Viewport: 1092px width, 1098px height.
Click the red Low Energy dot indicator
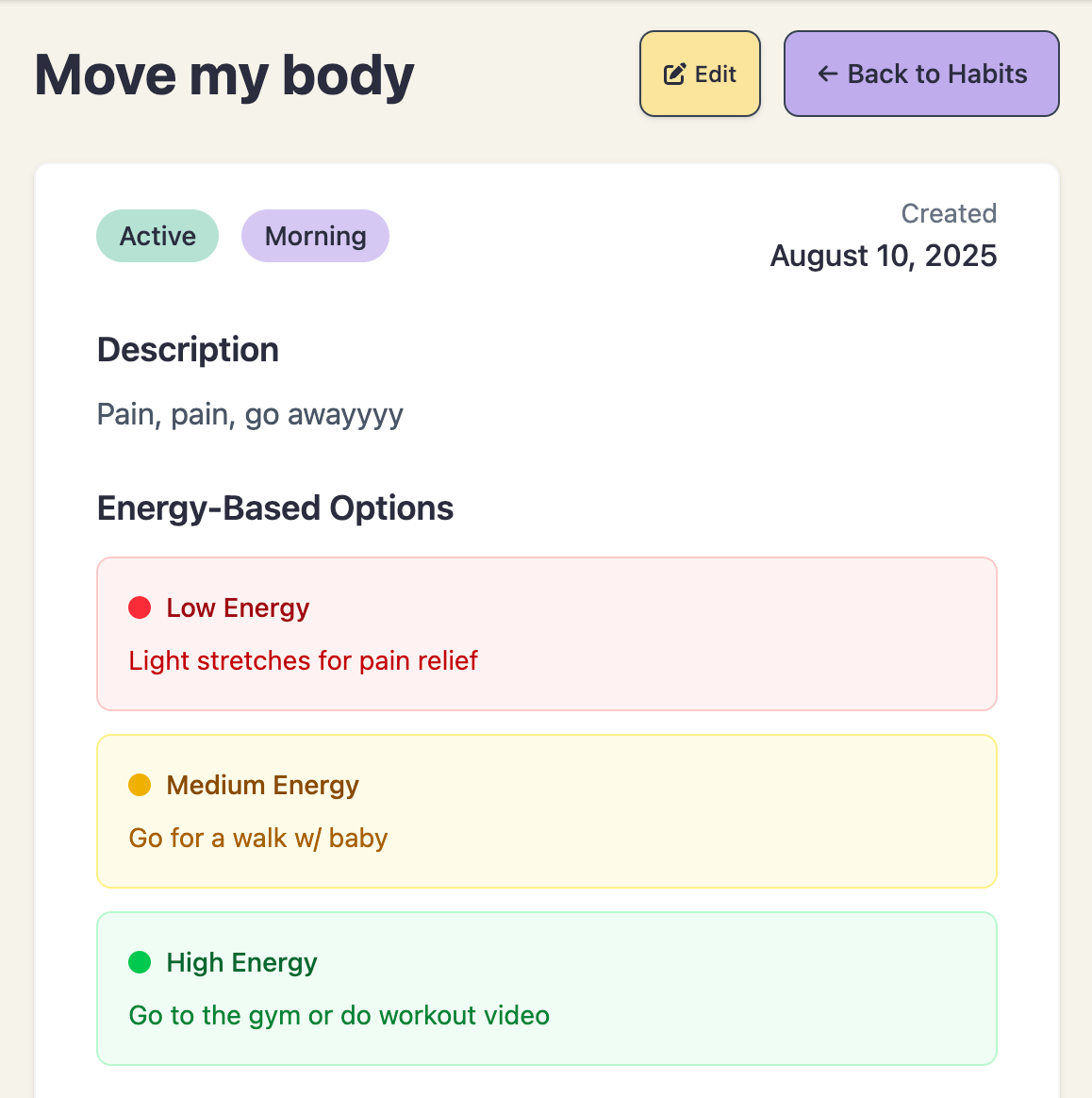(140, 607)
